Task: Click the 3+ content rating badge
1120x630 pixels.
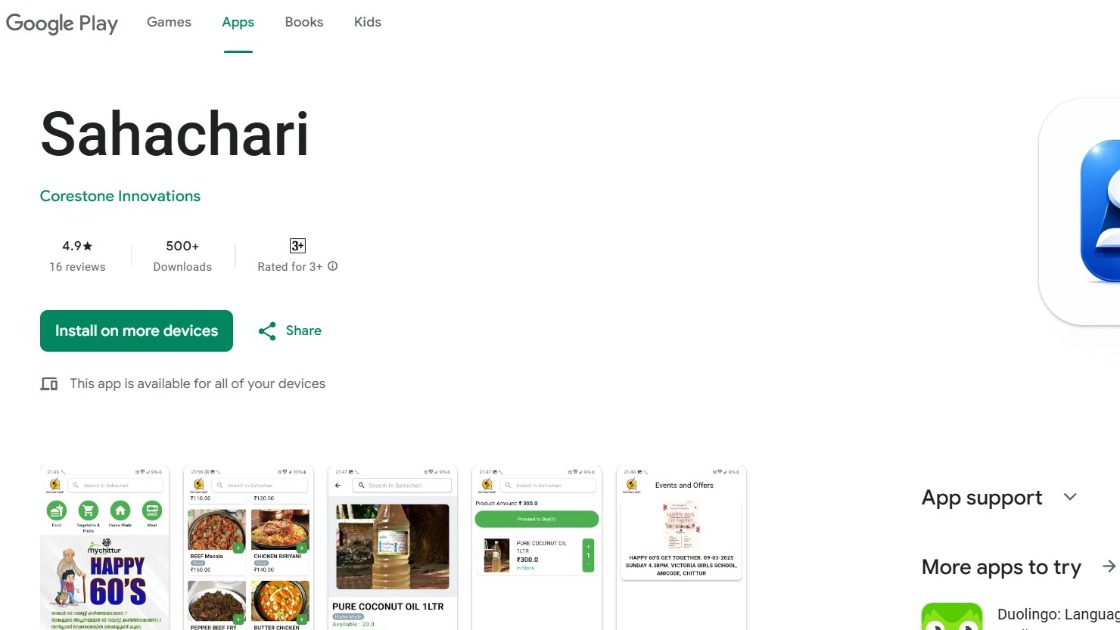Action: (298, 246)
